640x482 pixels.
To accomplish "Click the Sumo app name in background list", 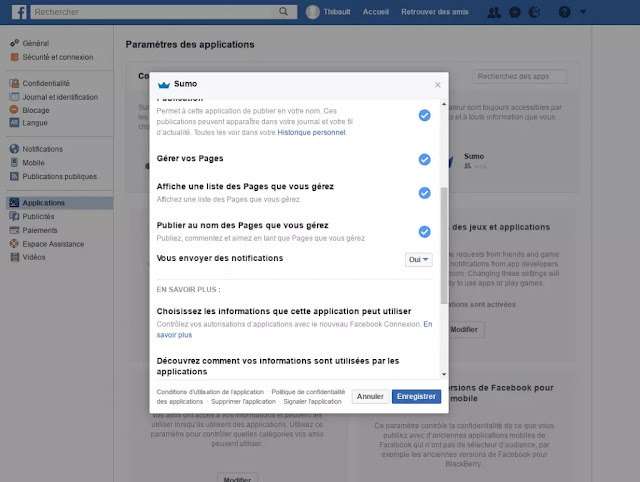I will point(474,156).
